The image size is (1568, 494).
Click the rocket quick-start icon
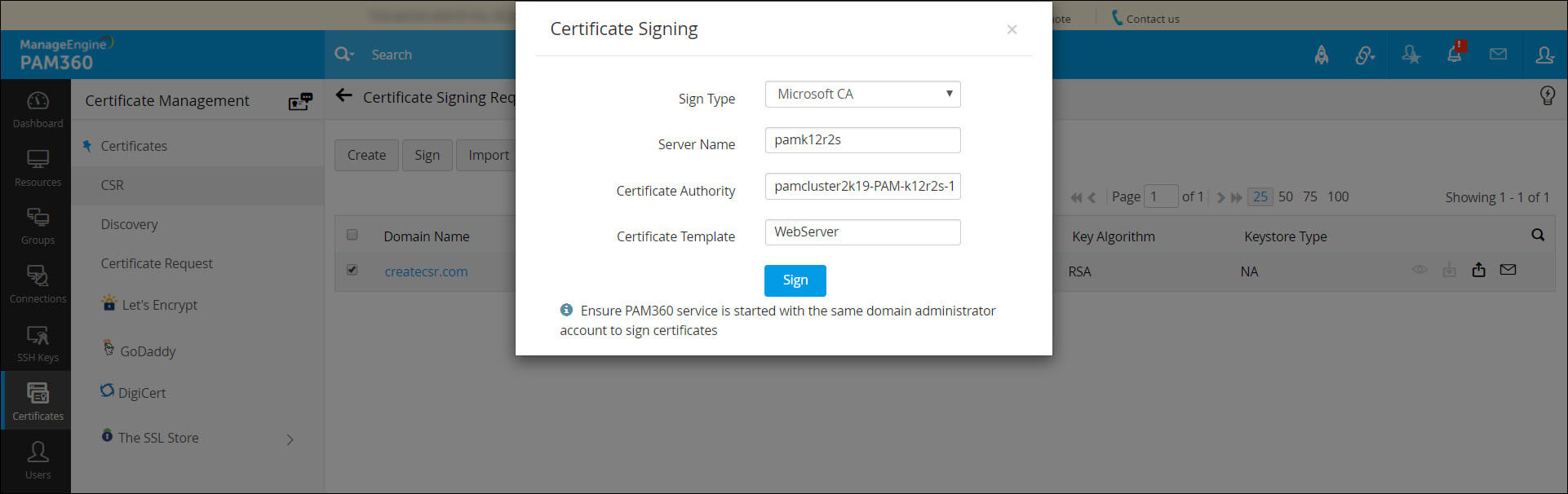[x=1321, y=55]
